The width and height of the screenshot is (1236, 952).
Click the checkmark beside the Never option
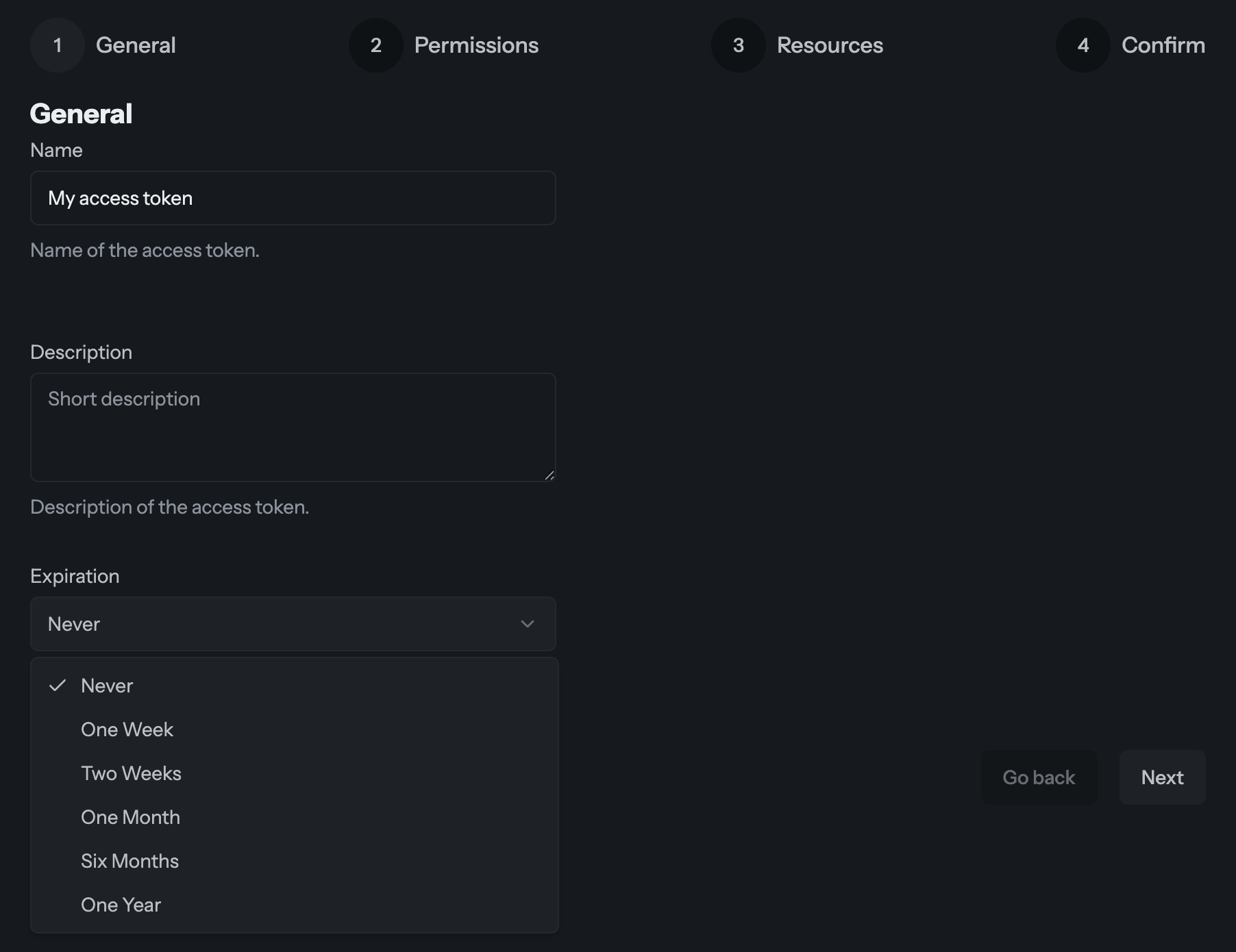(59, 685)
